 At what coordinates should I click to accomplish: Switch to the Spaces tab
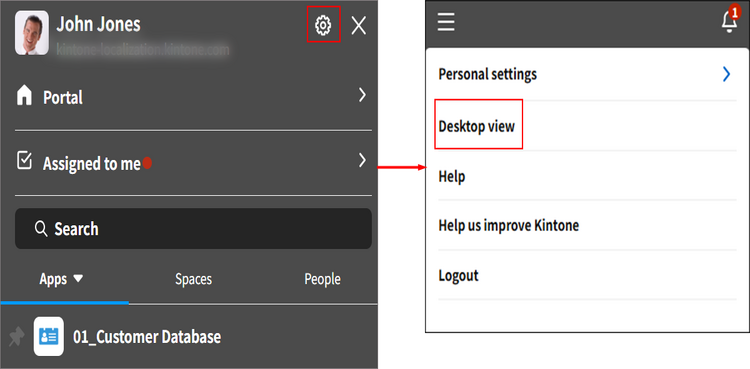click(x=193, y=279)
